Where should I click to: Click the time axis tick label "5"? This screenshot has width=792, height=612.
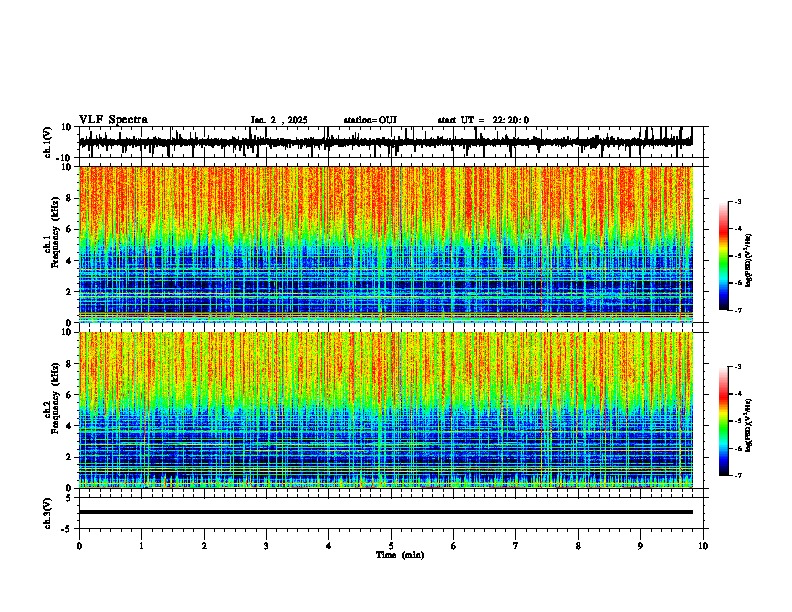coord(391,546)
